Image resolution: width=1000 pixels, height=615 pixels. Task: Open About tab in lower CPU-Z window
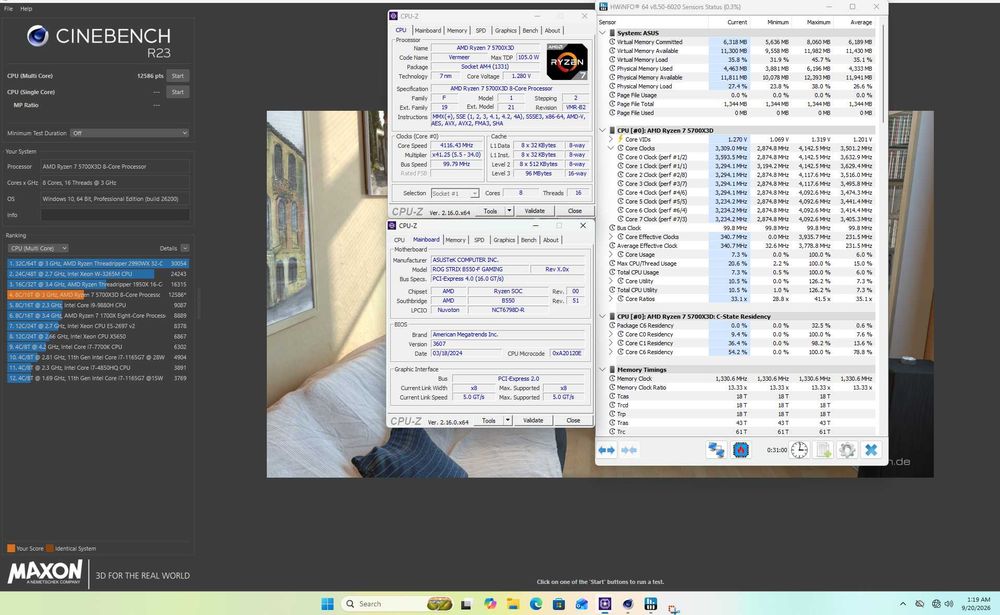(551, 240)
